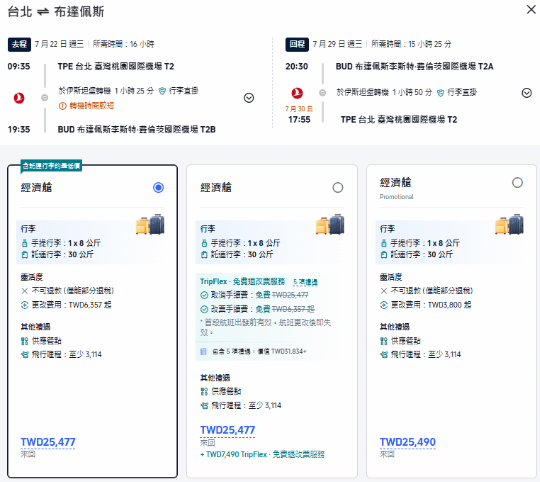Click checked baggage icon in Promotional card
This screenshot has height=482, width=540.
384,255
